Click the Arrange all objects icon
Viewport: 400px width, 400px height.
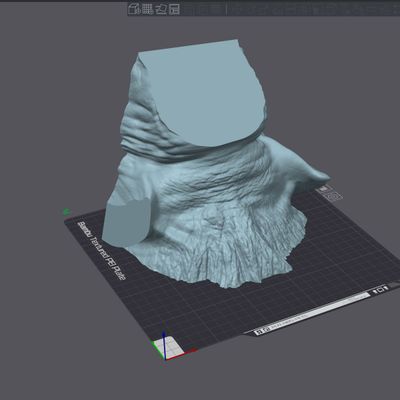click(174, 9)
